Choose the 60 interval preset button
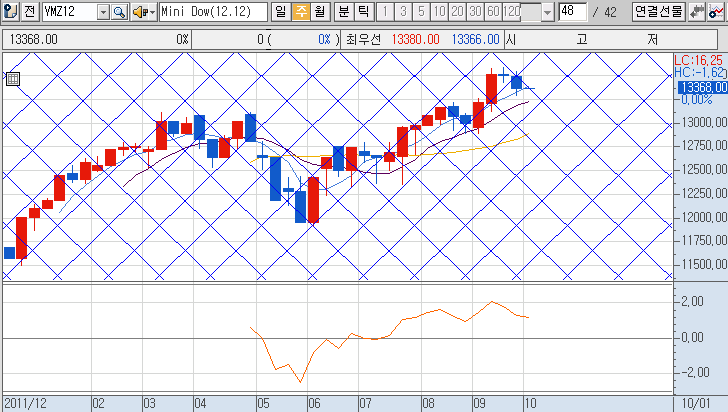728x412 pixels. point(492,12)
